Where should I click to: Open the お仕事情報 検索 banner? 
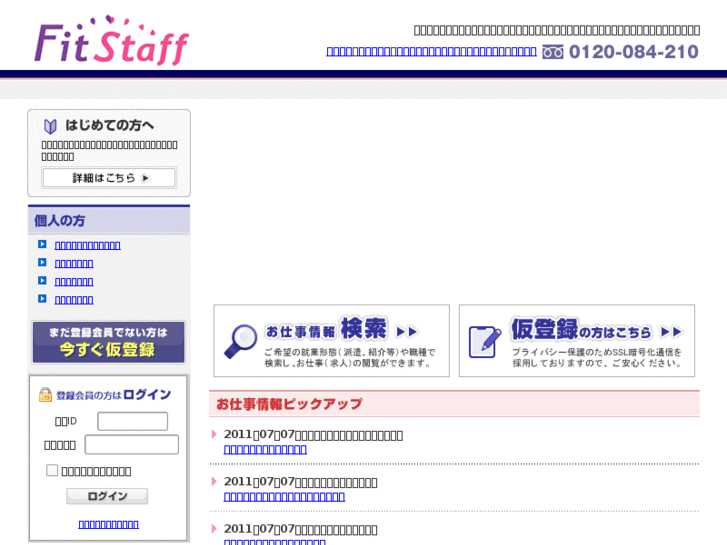332,340
